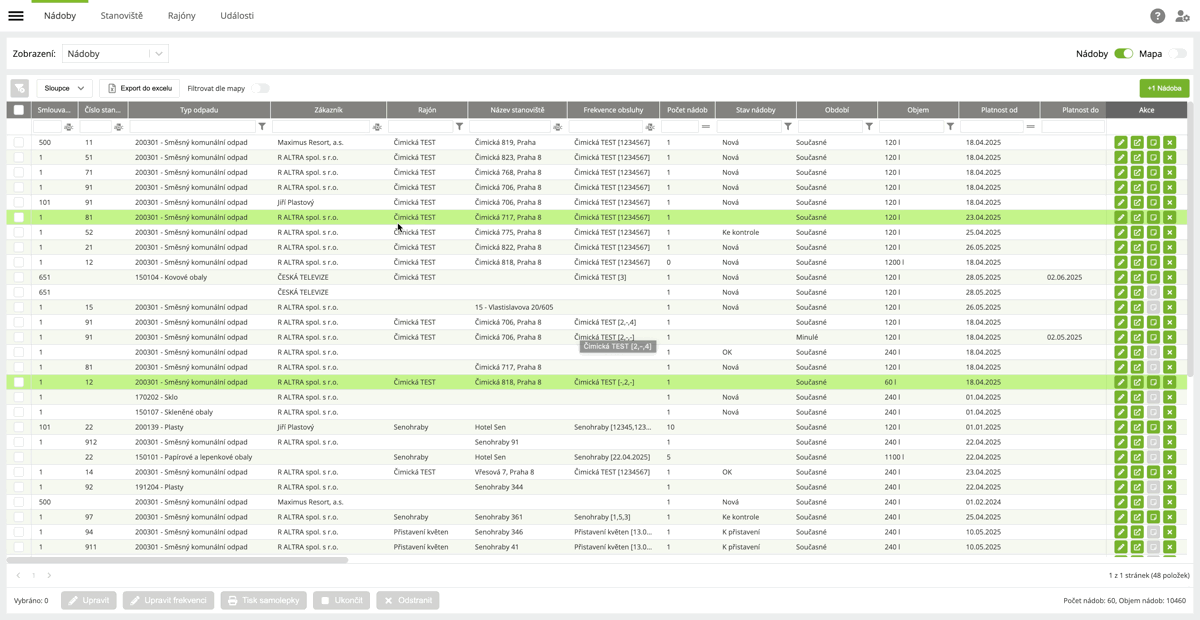
Task: Open the hamburger main menu
Action: point(16,16)
